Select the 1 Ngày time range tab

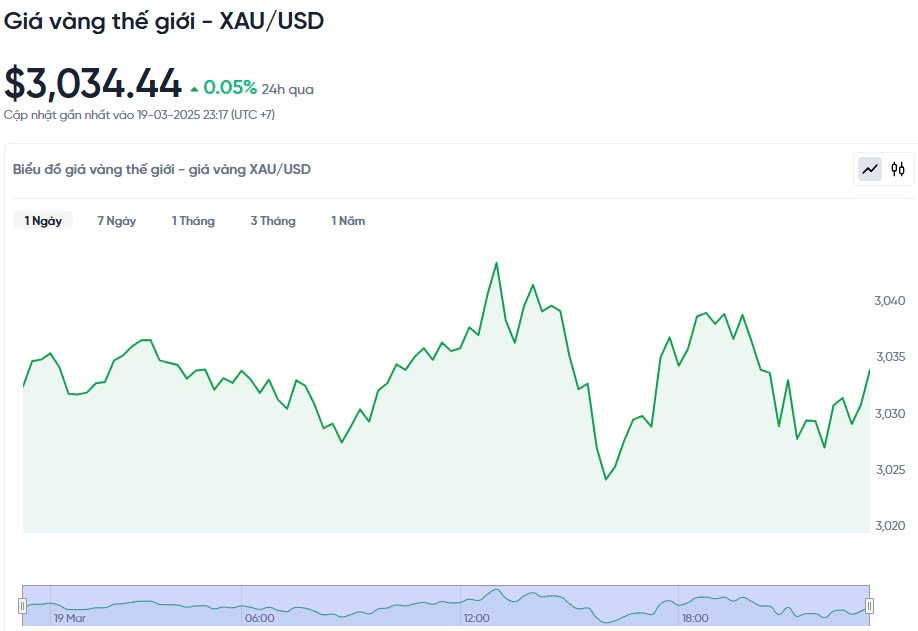pyautogui.click(x=43, y=221)
